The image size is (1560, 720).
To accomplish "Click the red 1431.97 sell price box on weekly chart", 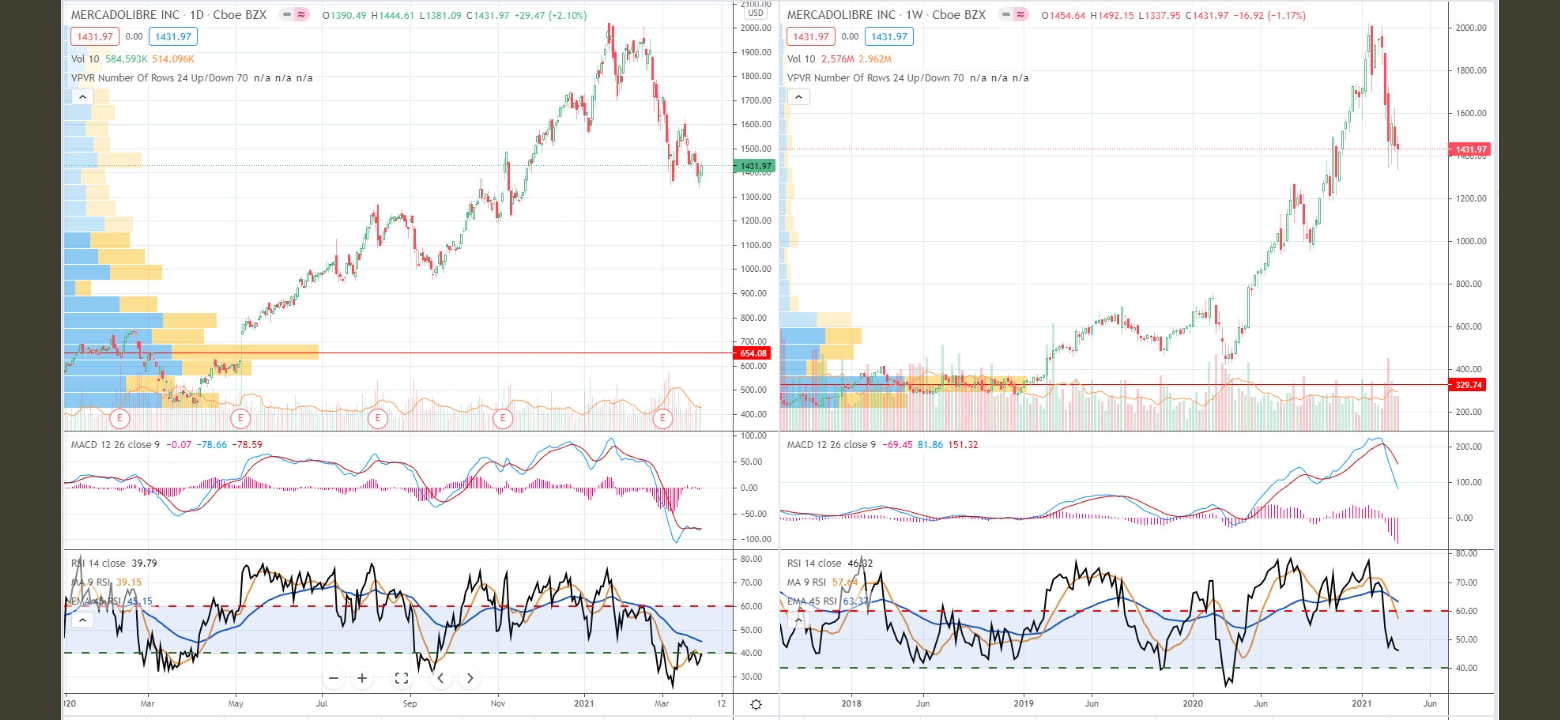I will click(x=810, y=37).
